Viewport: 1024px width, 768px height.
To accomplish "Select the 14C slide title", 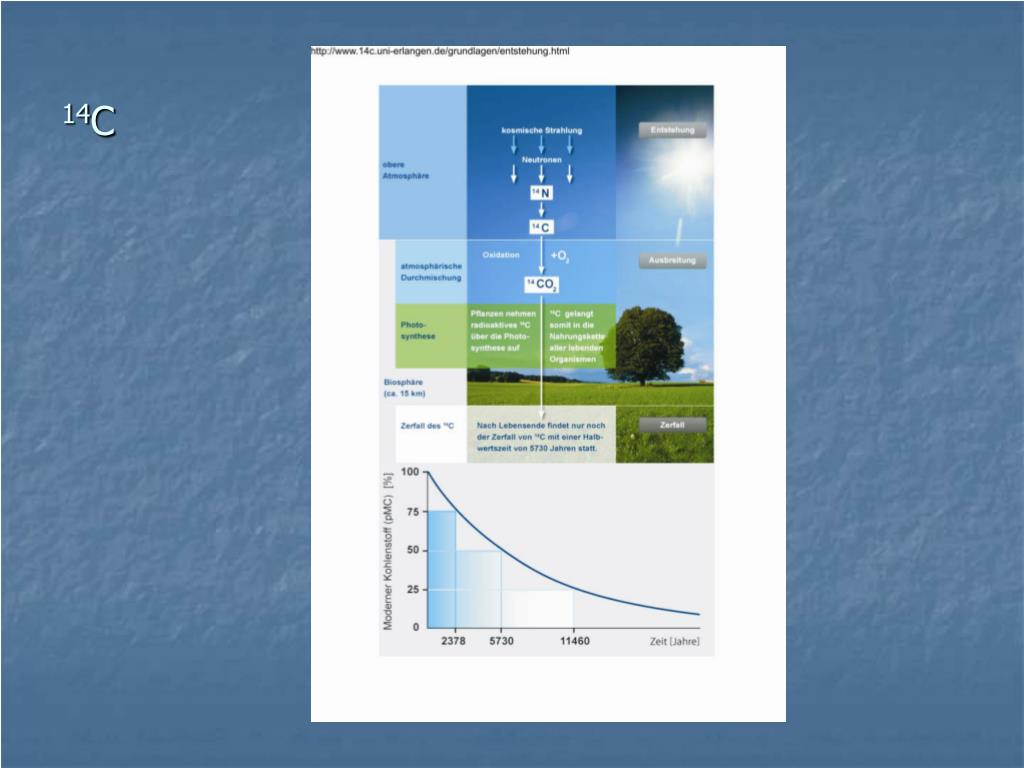I will 90,121.
